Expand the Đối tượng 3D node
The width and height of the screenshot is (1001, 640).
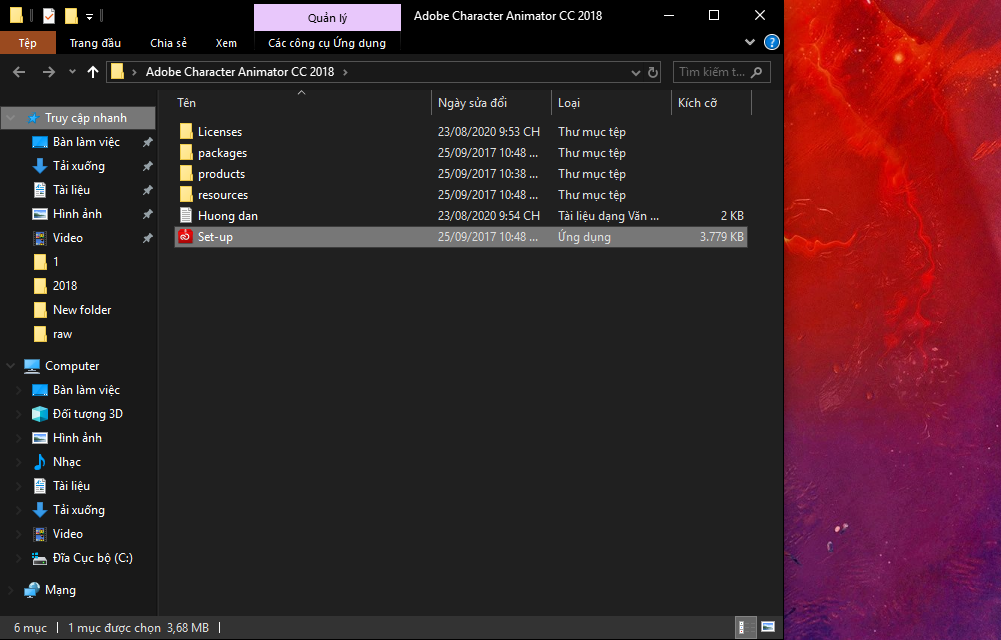tap(19, 414)
